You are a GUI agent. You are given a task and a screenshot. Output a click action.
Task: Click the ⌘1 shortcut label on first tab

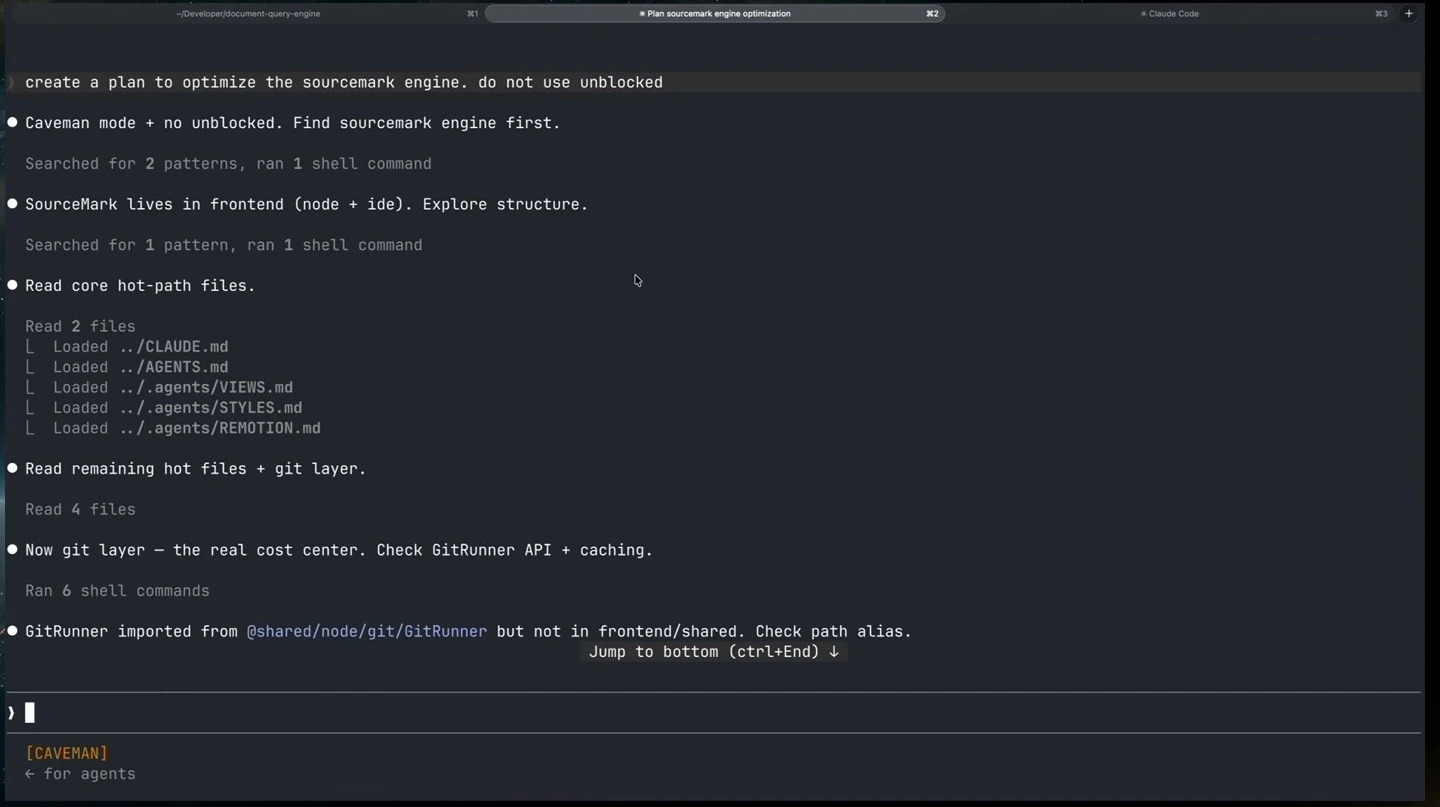click(x=472, y=14)
